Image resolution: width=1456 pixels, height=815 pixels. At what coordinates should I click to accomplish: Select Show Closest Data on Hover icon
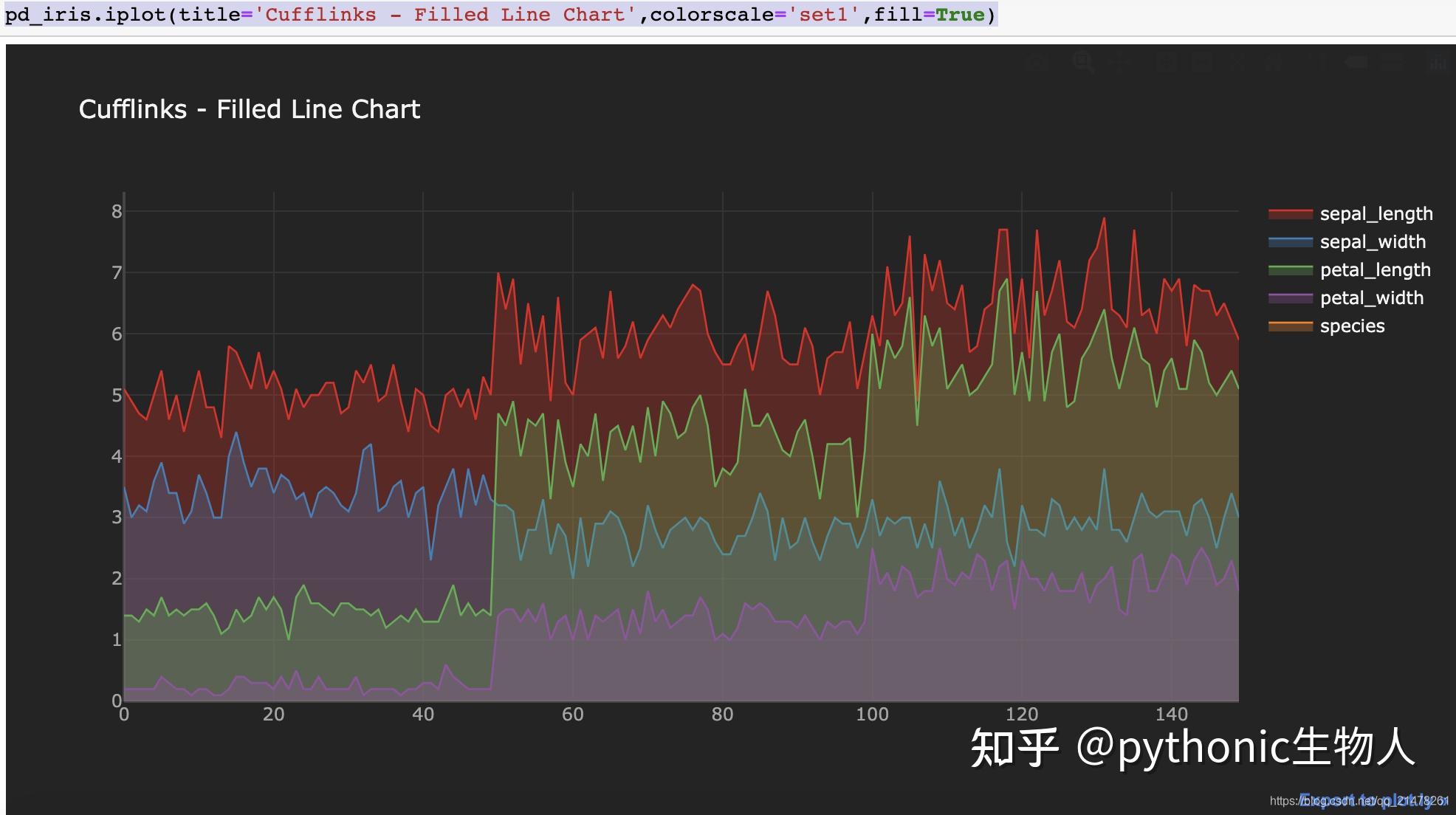click(1357, 62)
